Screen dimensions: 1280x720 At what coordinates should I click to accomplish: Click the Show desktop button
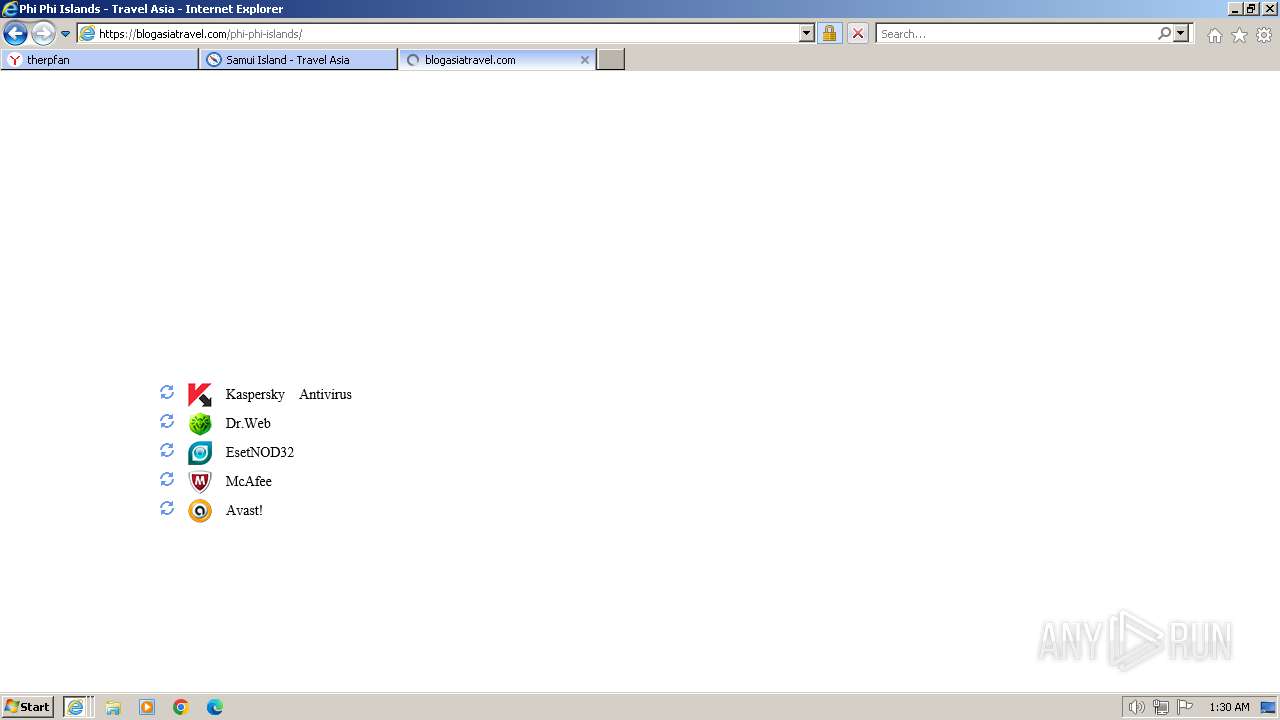(x=1268, y=707)
